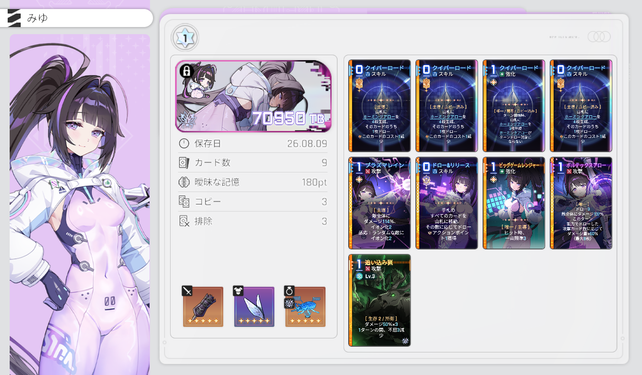Click the star level 1 badge
Image resolution: width=642 pixels, height=375 pixels.
pyautogui.click(x=185, y=38)
